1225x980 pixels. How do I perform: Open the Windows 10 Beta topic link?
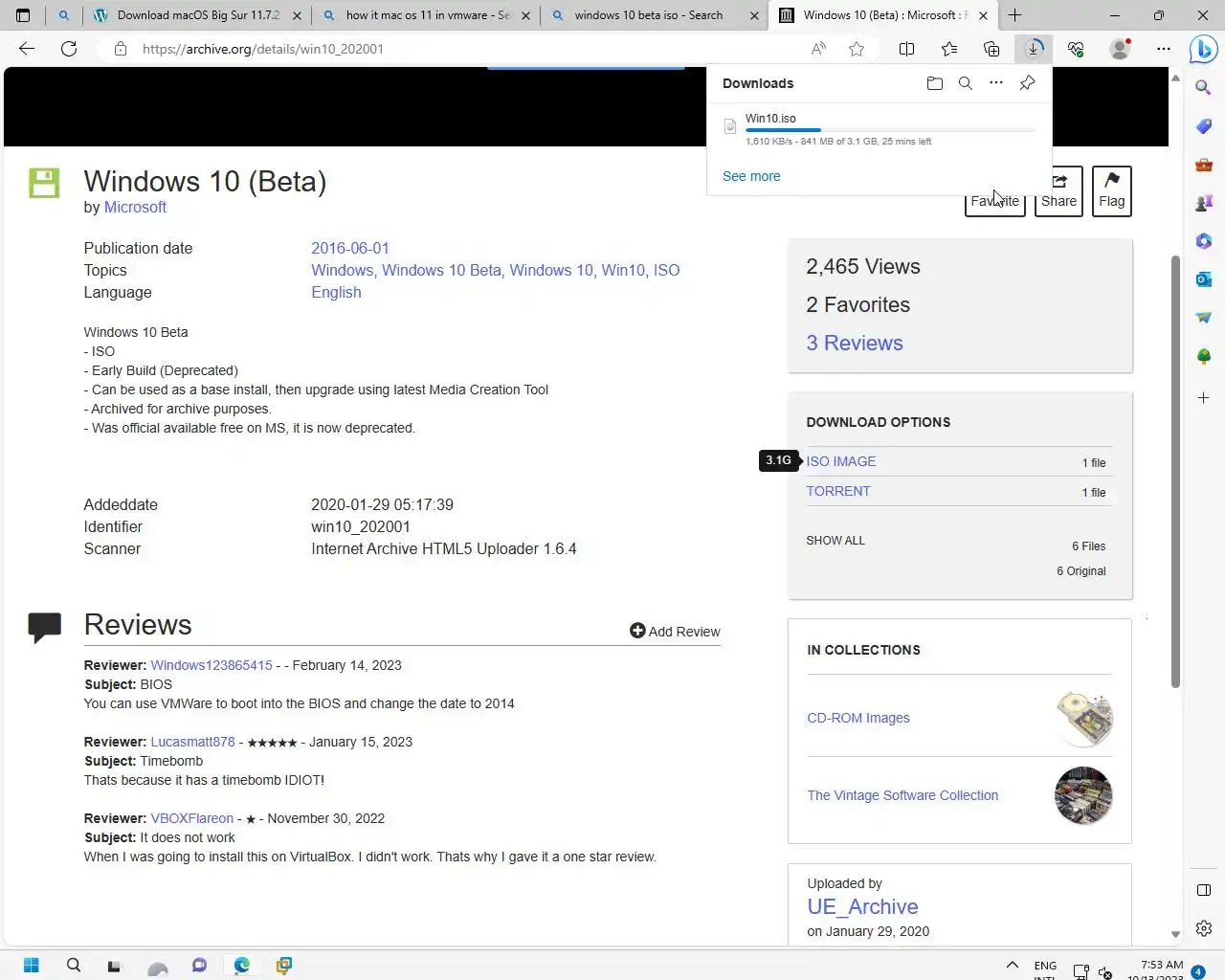(441, 270)
